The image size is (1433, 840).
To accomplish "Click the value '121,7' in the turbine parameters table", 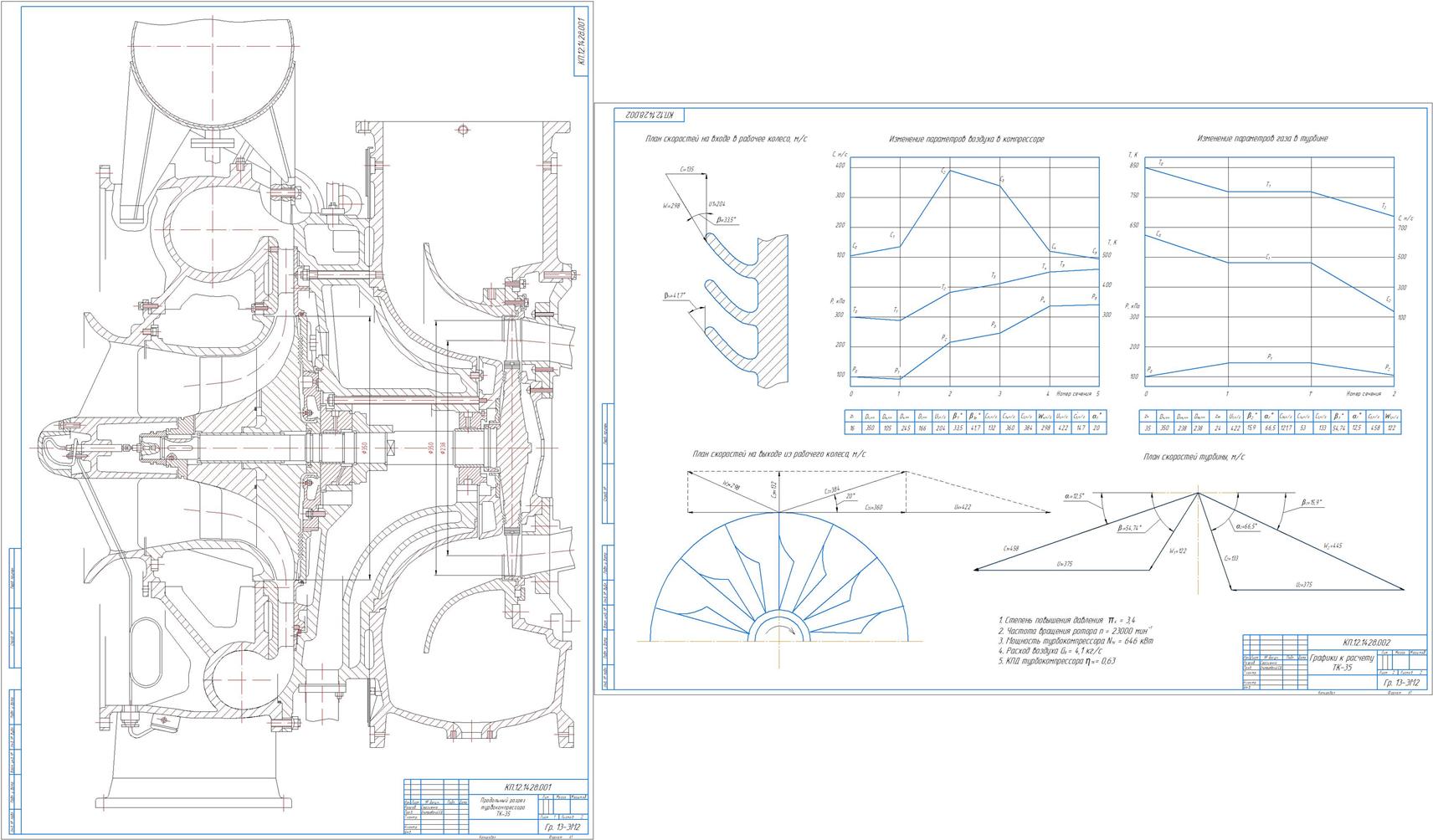I will [x=1287, y=428].
